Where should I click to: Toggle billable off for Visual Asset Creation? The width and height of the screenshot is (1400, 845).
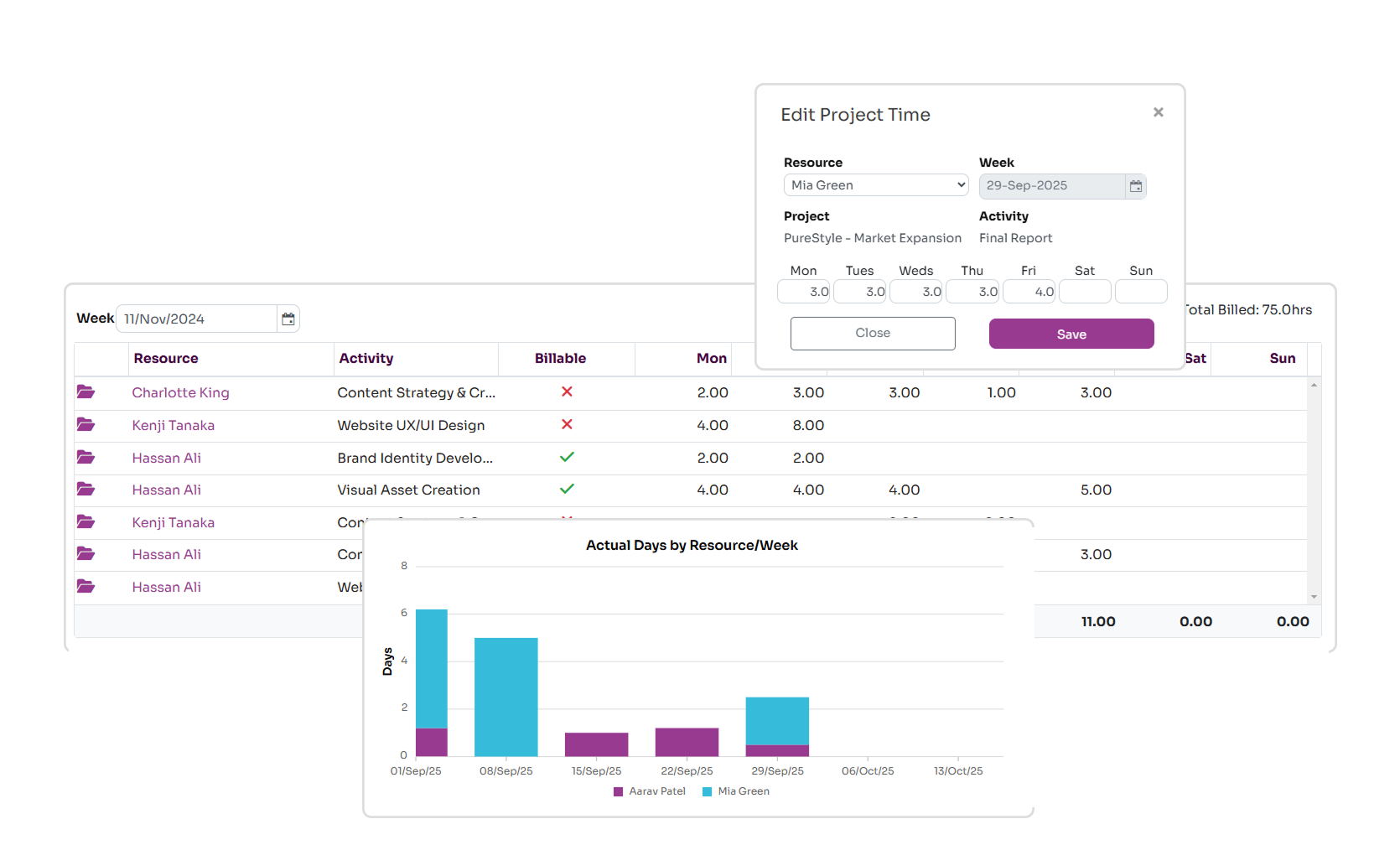point(568,490)
